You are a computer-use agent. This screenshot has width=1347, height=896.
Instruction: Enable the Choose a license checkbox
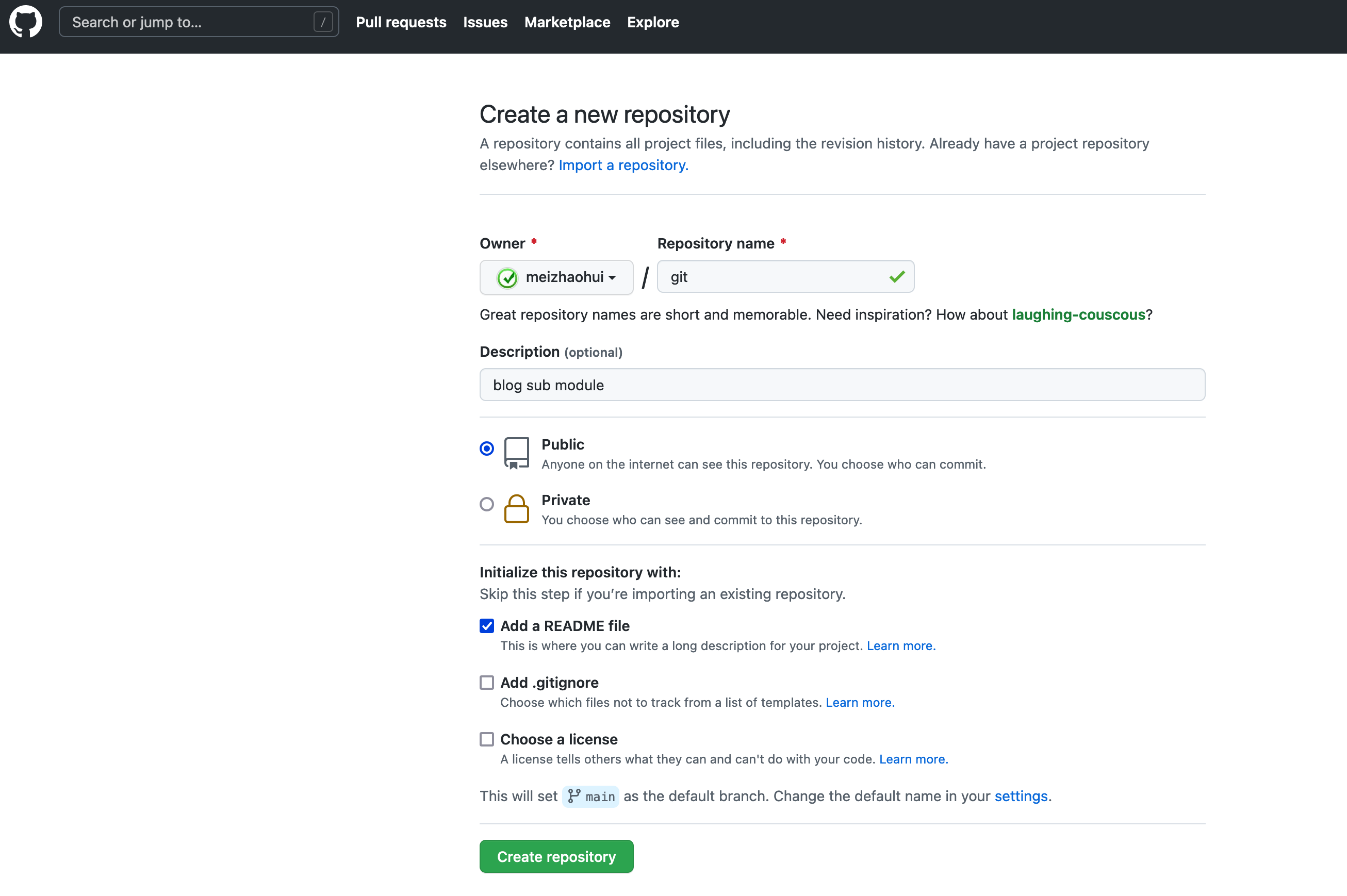(x=486, y=739)
